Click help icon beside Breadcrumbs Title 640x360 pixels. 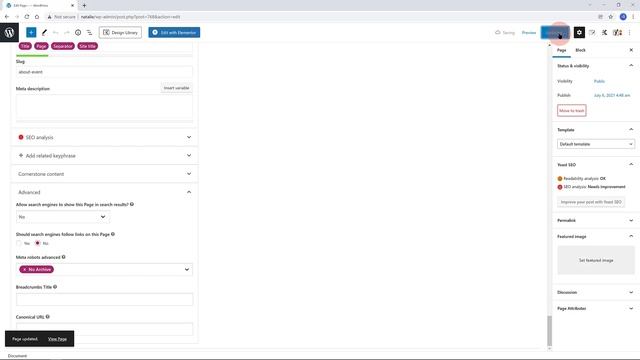55,287
